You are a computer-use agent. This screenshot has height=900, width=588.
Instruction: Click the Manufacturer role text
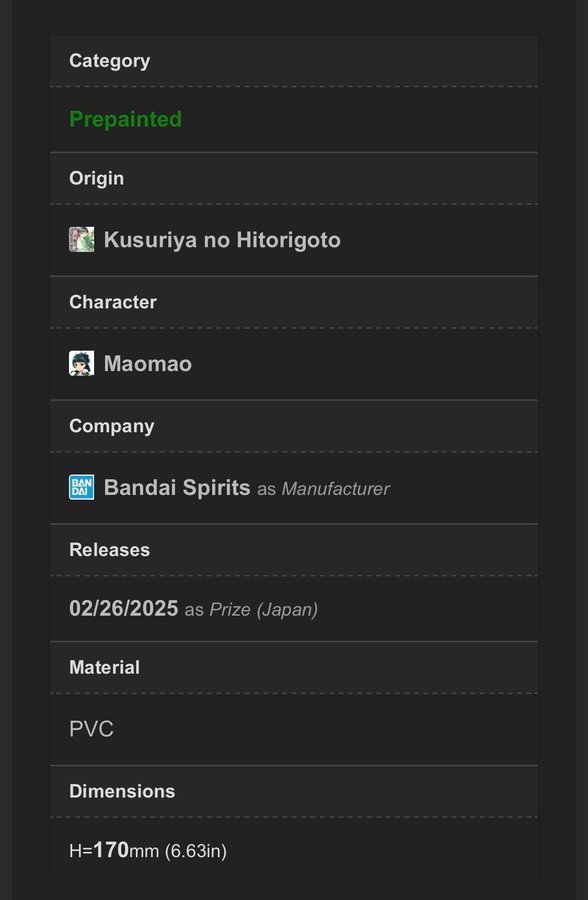coord(335,489)
